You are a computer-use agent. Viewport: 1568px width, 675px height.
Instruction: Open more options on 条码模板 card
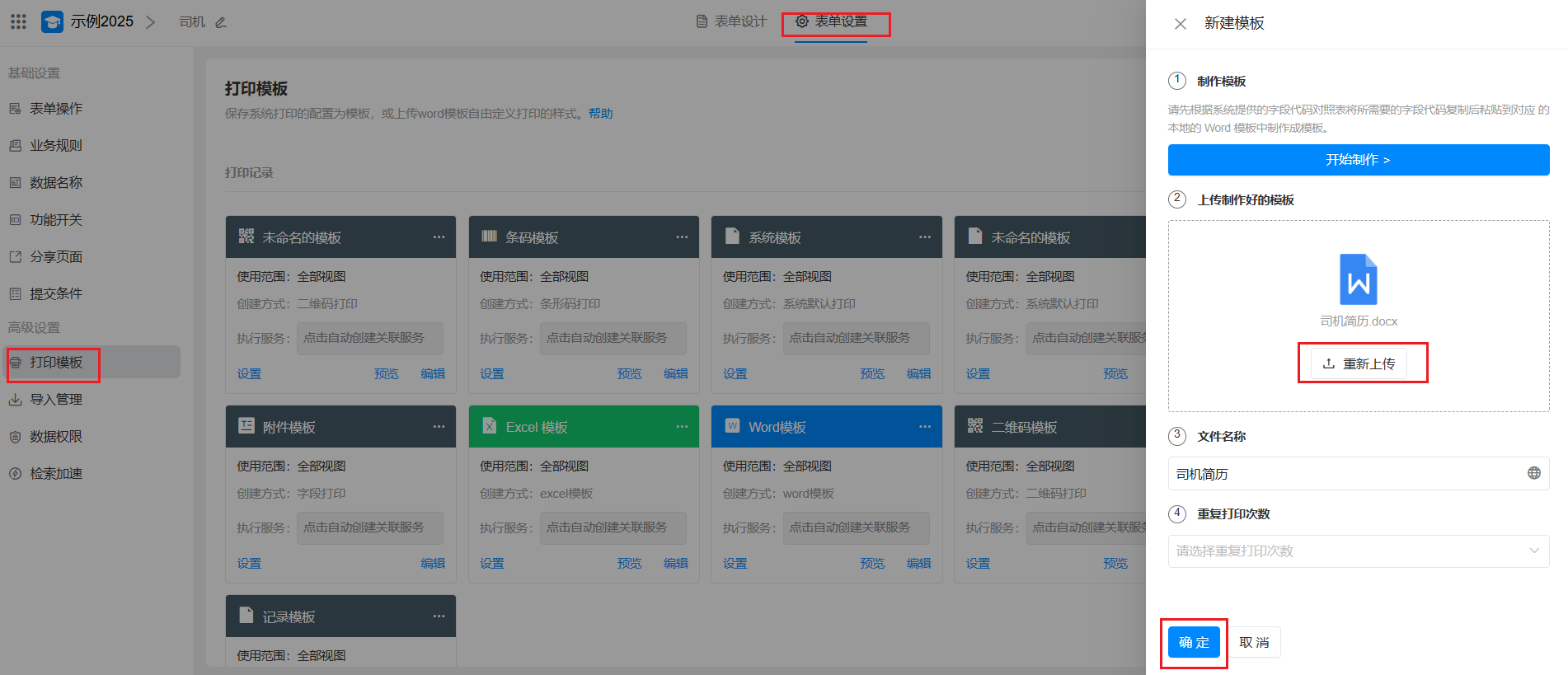point(682,237)
